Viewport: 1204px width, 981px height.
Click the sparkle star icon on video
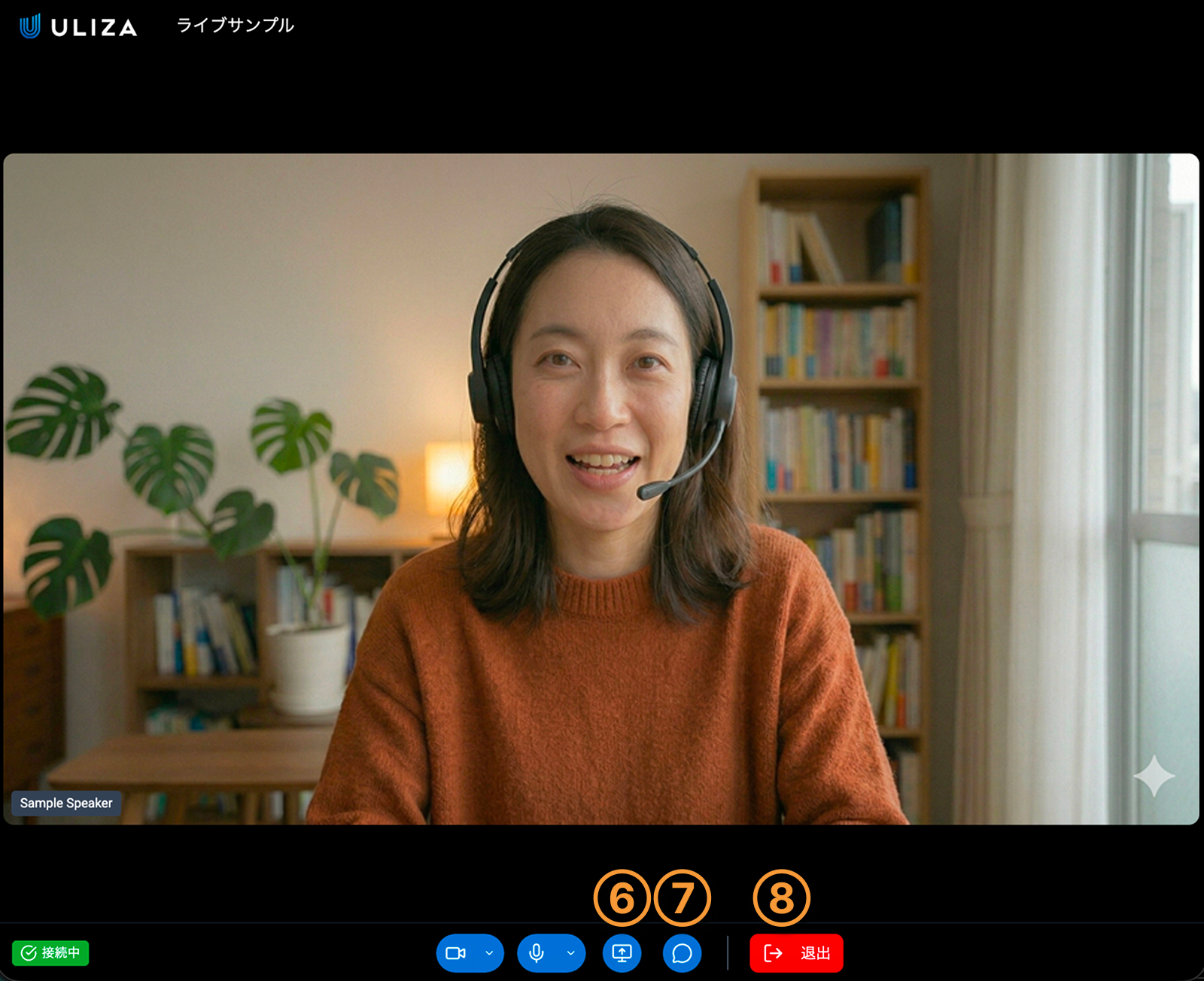(x=1154, y=776)
